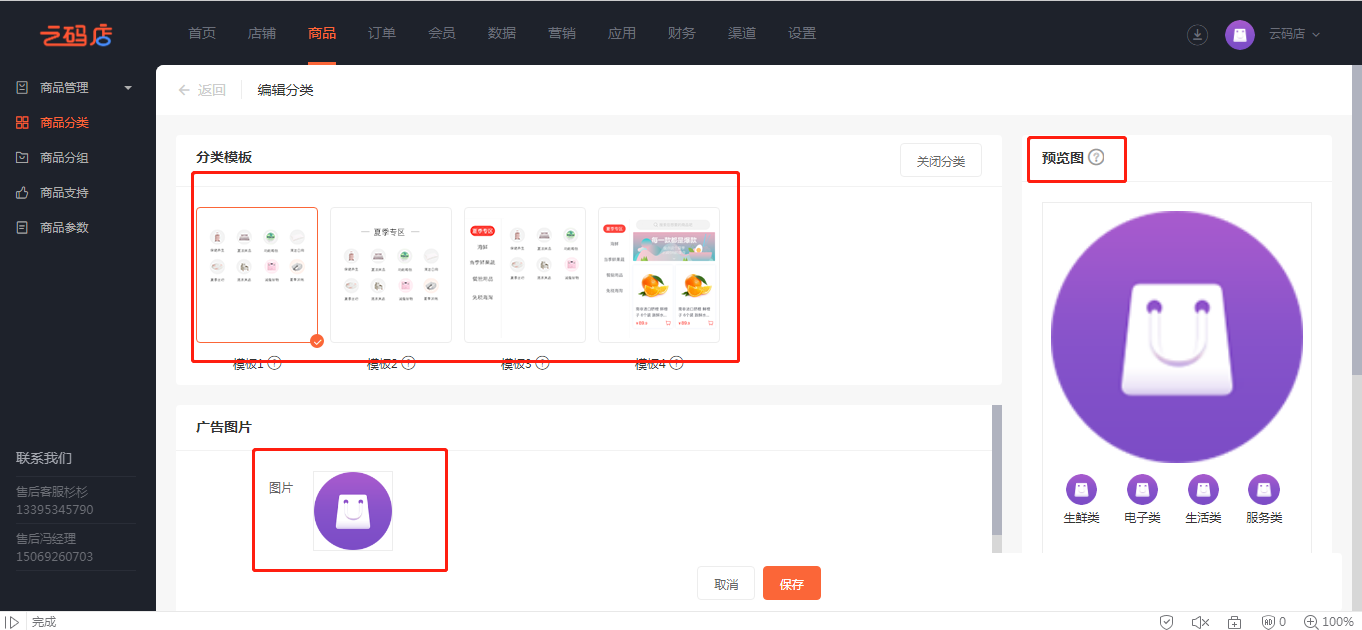Image resolution: width=1362 pixels, height=630 pixels.
Task: Click the 取消 button
Action: pyautogui.click(x=726, y=583)
